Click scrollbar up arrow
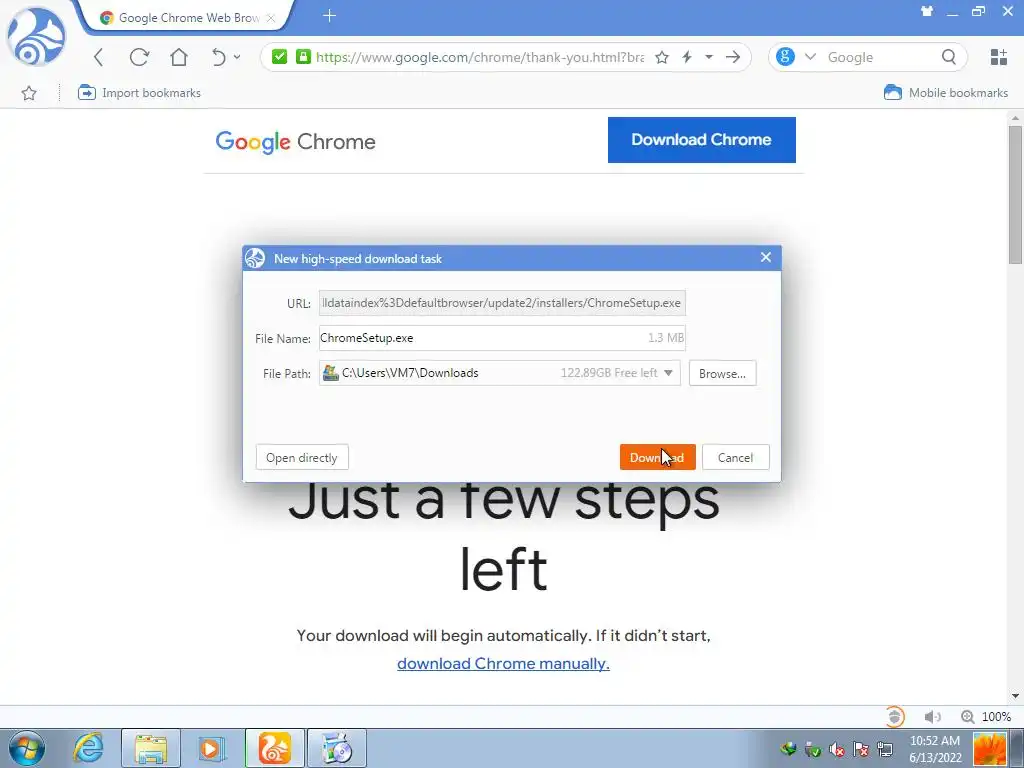The image size is (1024, 768). click(x=1015, y=118)
